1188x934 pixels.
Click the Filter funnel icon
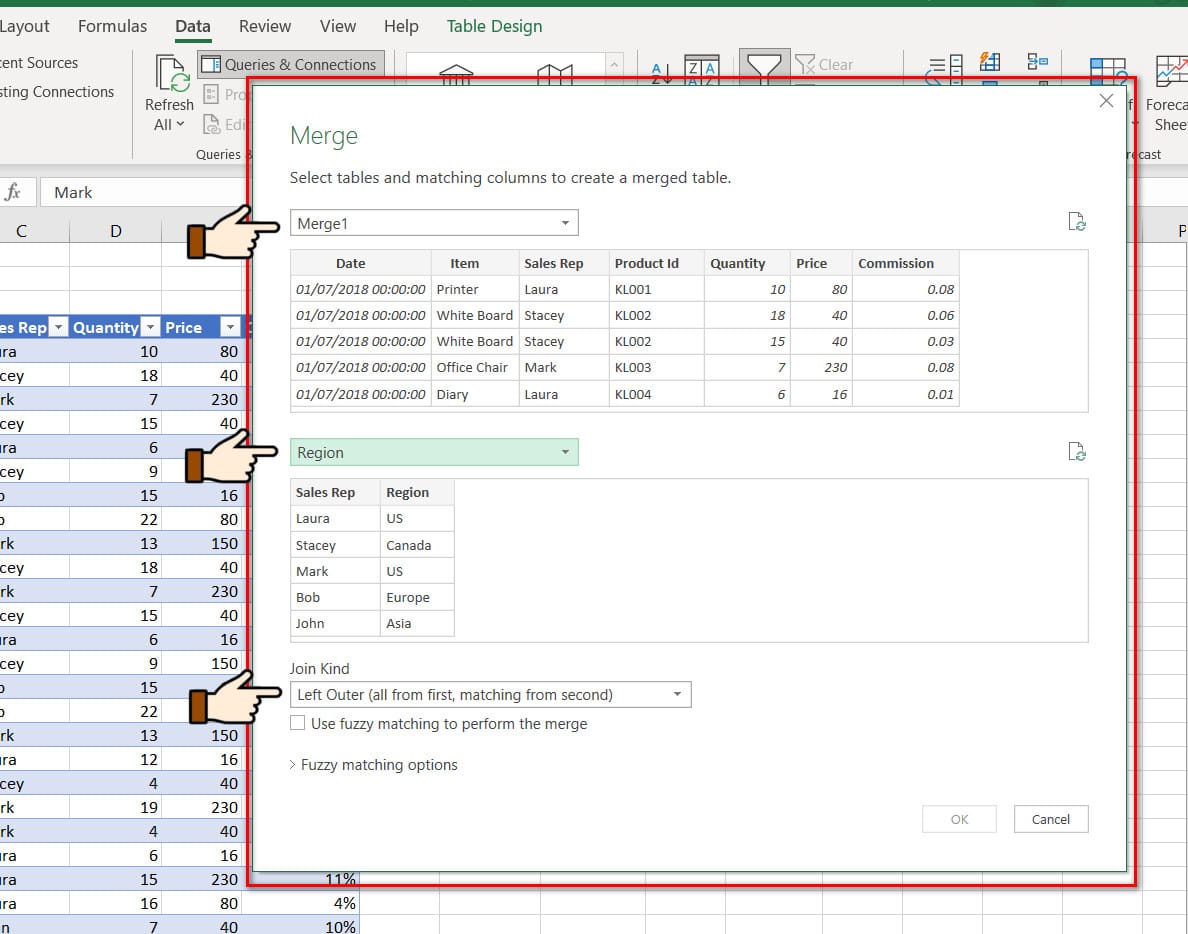pyautogui.click(x=764, y=68)
